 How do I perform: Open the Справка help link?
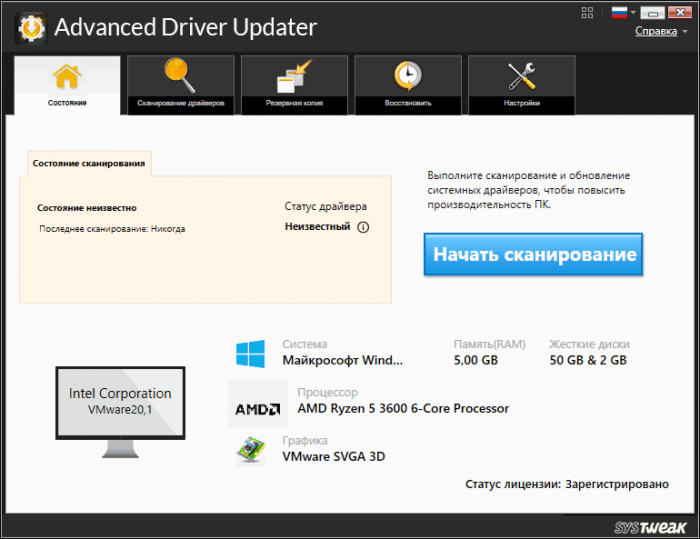click(656, 31)
